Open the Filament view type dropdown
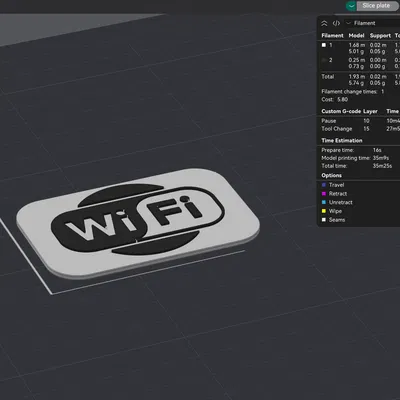This screenshot has height=400, width=400. point(361,23)
